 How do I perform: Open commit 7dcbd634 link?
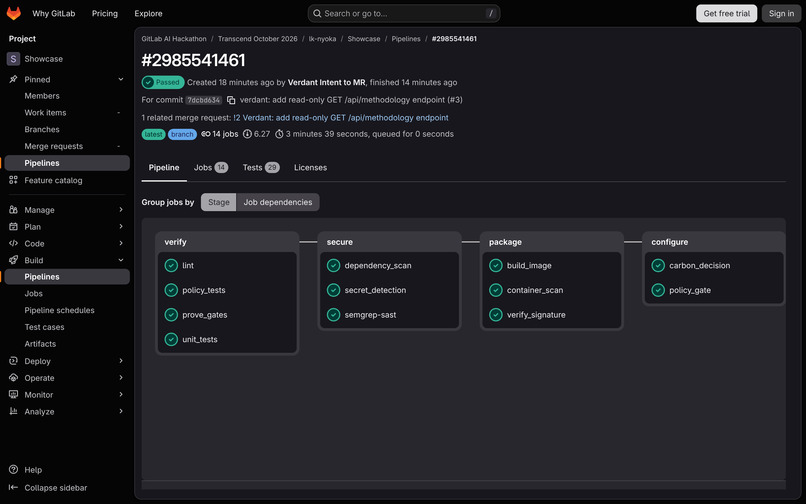coord(204,100)
